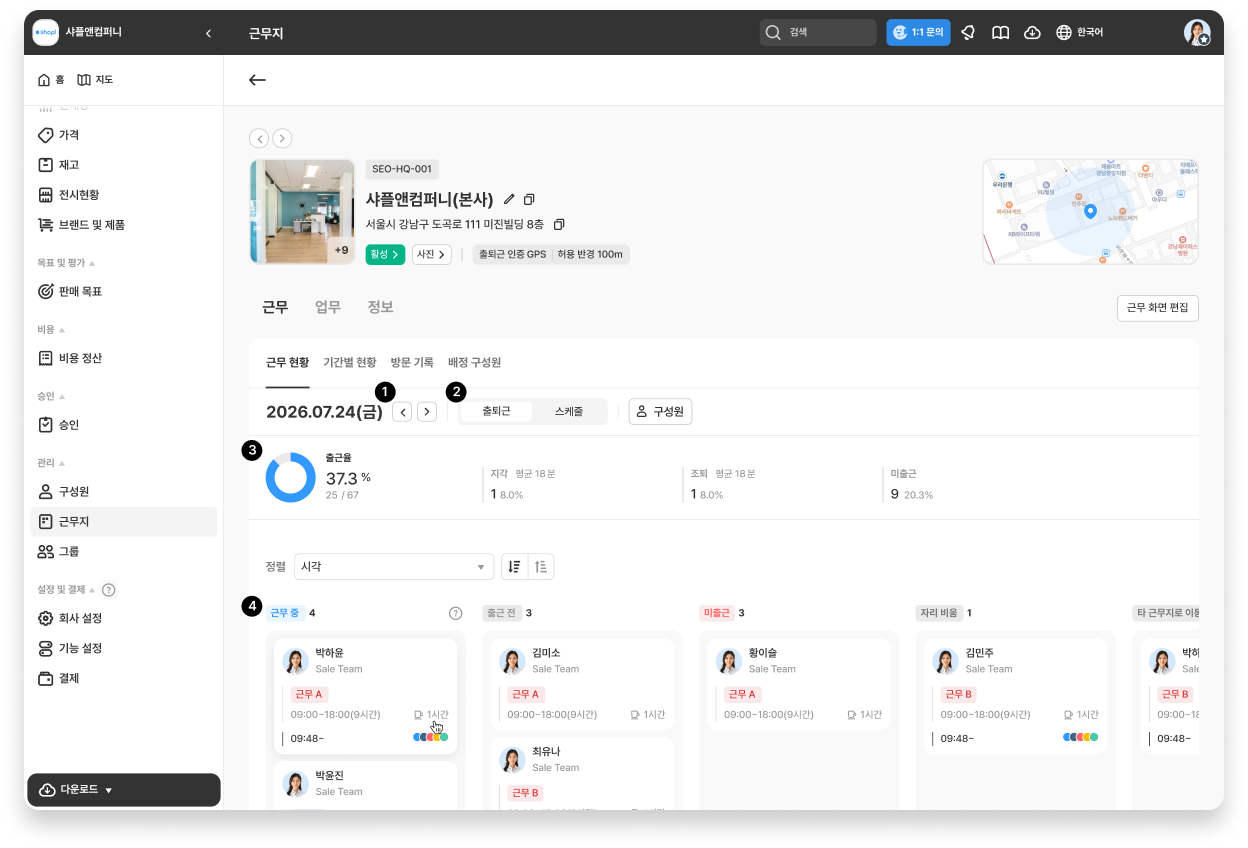Click the 출근율 donut chart

291,477
